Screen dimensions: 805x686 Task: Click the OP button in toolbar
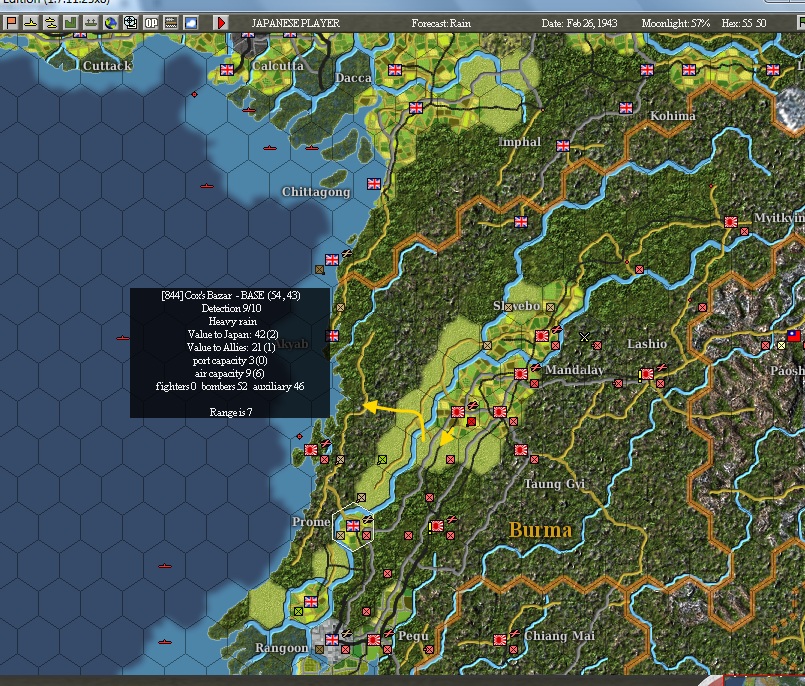151,23
